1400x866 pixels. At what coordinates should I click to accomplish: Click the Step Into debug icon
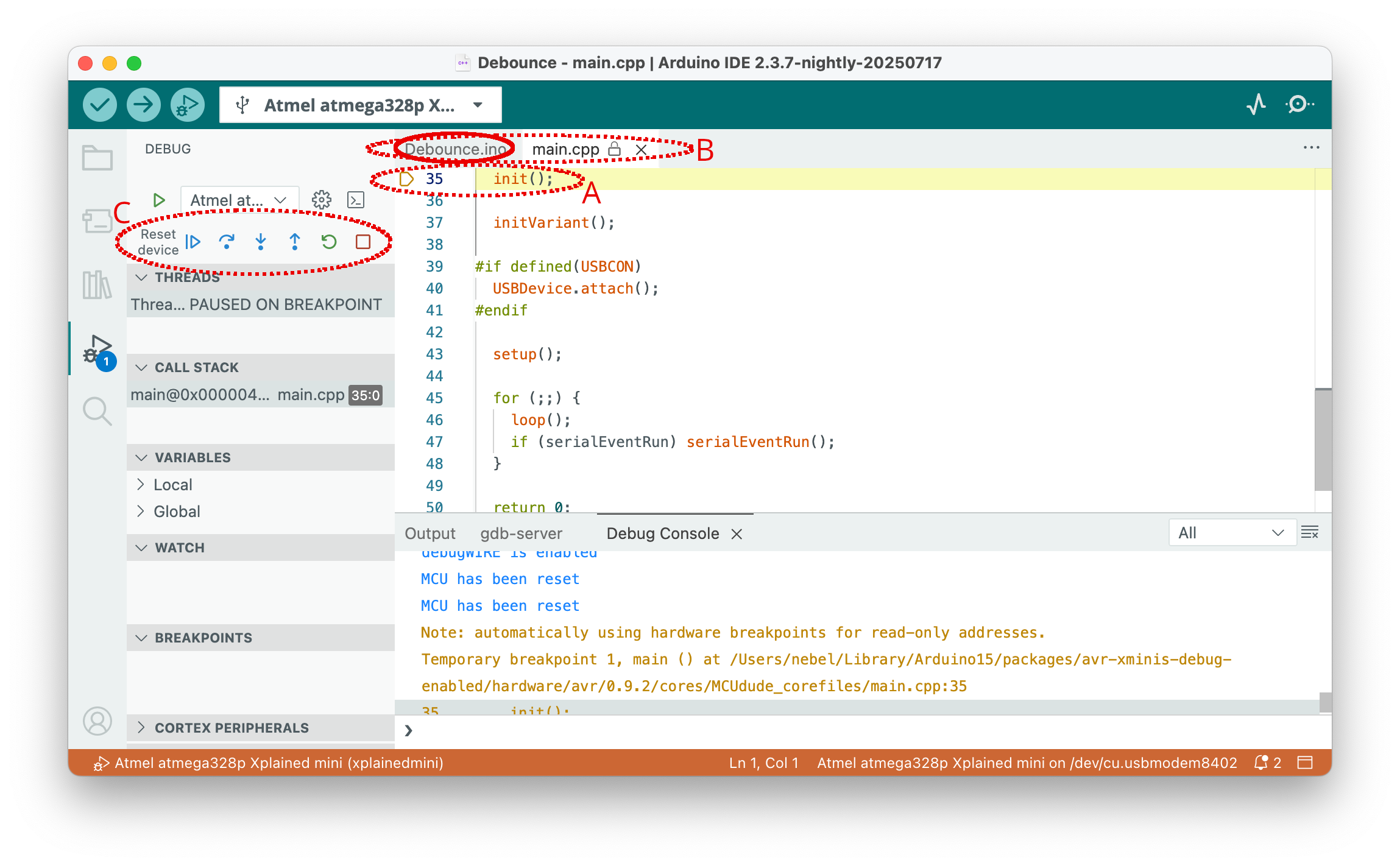pos(261,242)
